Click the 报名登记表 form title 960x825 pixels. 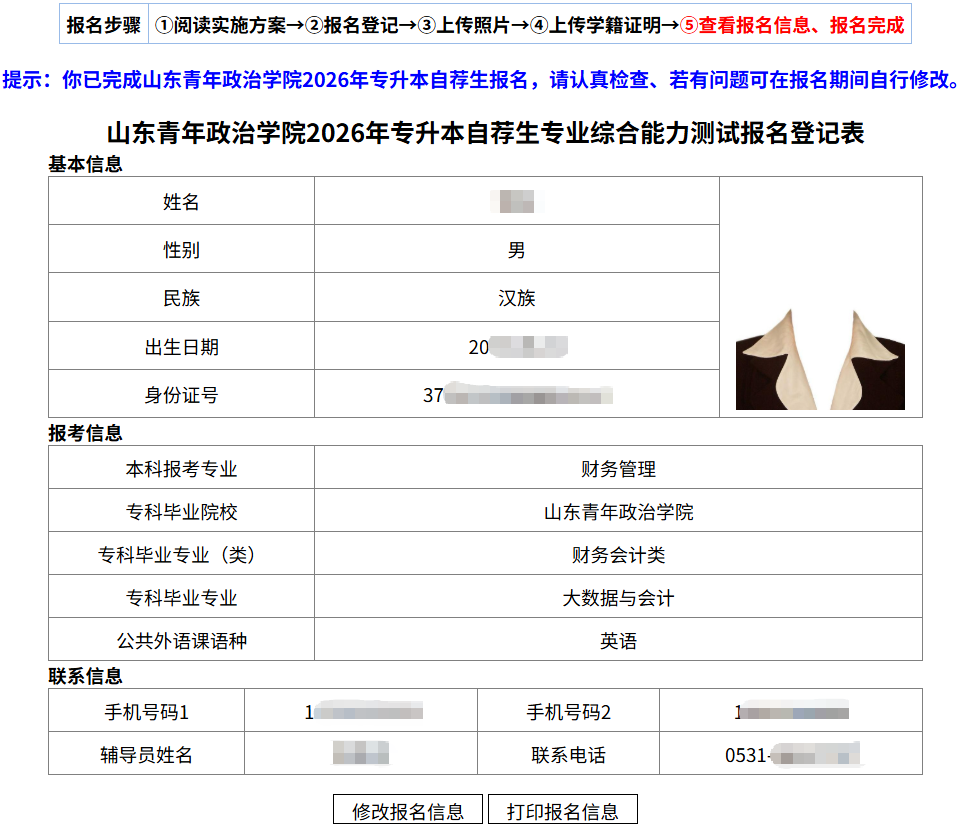click(485, 133)
